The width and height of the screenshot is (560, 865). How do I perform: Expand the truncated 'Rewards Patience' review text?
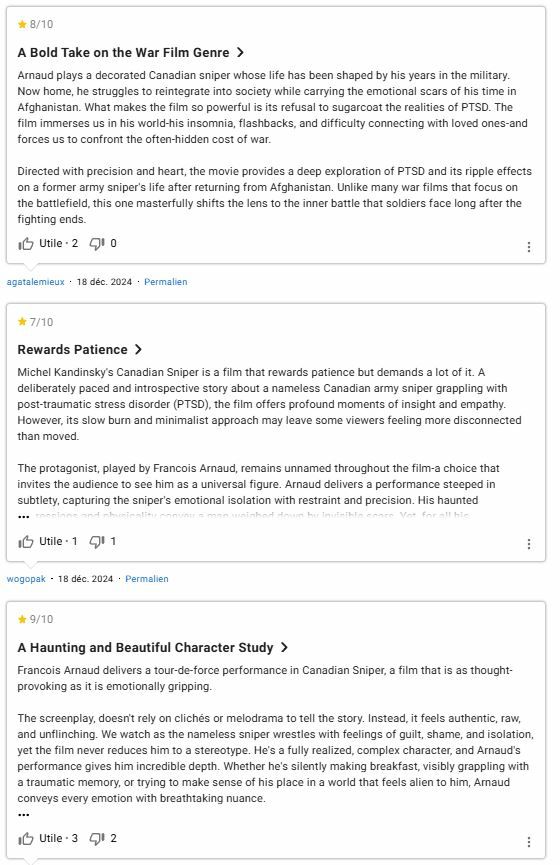point(24,517)
